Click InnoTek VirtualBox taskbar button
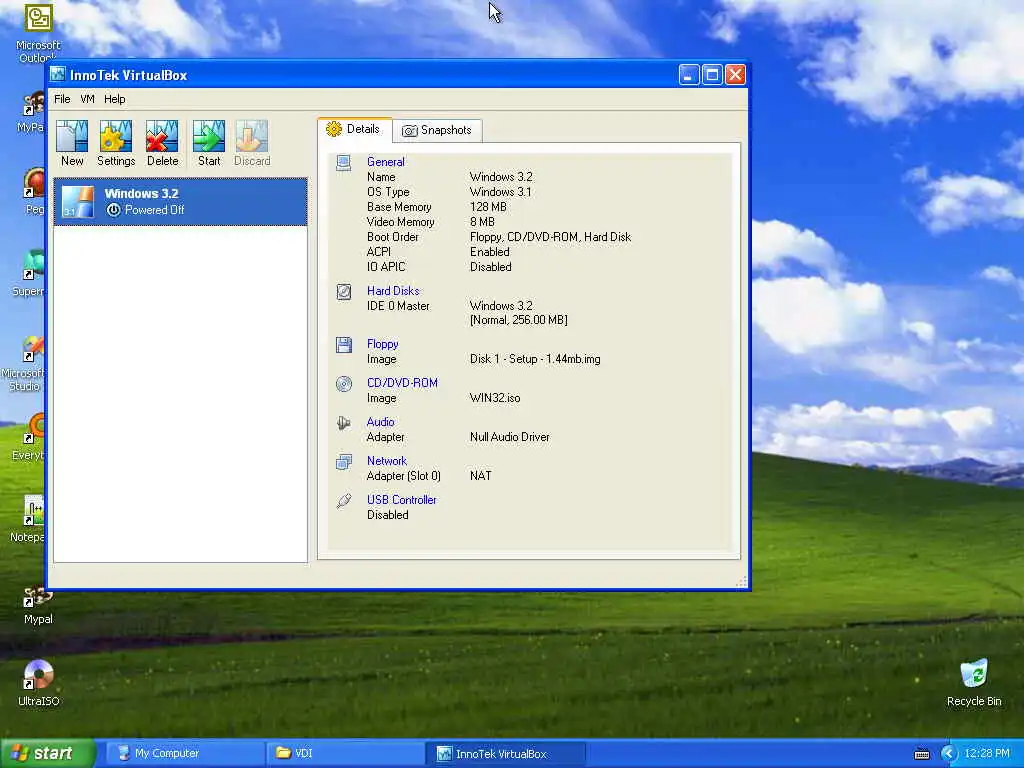This screenshot has height=768, width=1024. pyautogui.click(x=504, y=754)
